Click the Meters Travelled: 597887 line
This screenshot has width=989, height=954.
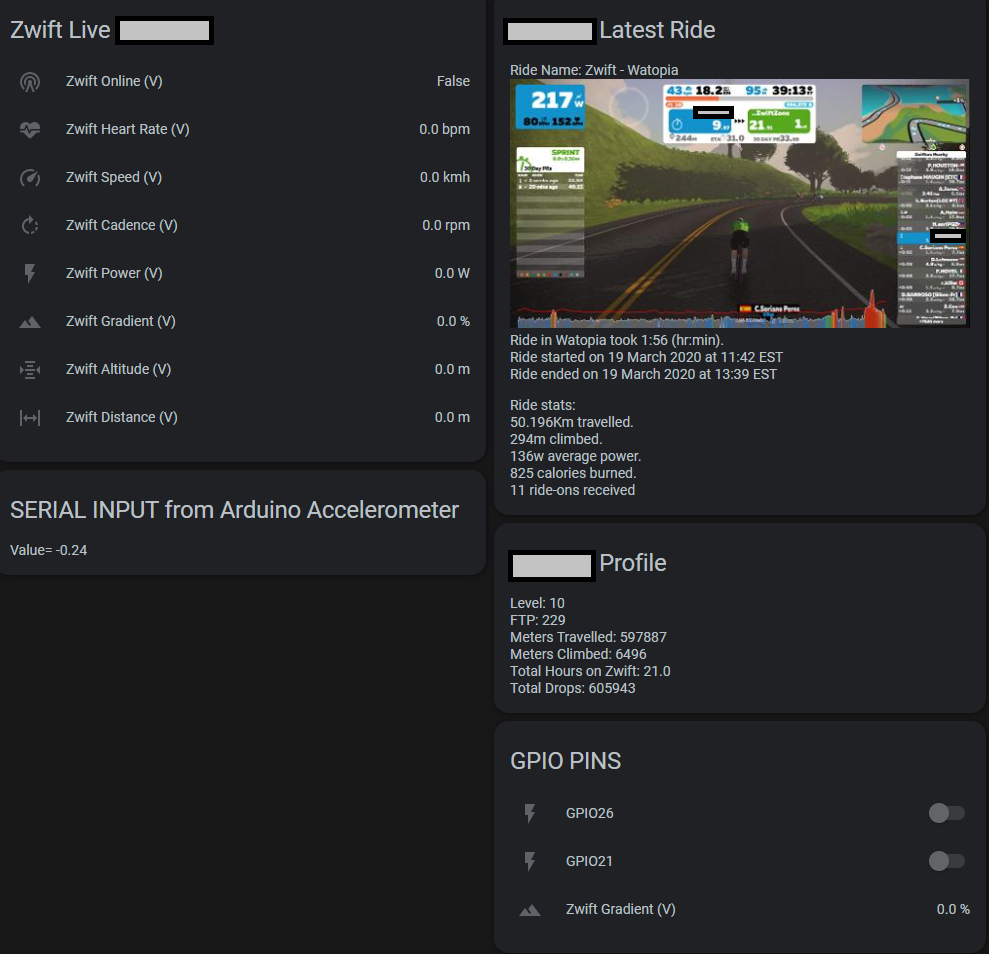click(588, 637)
